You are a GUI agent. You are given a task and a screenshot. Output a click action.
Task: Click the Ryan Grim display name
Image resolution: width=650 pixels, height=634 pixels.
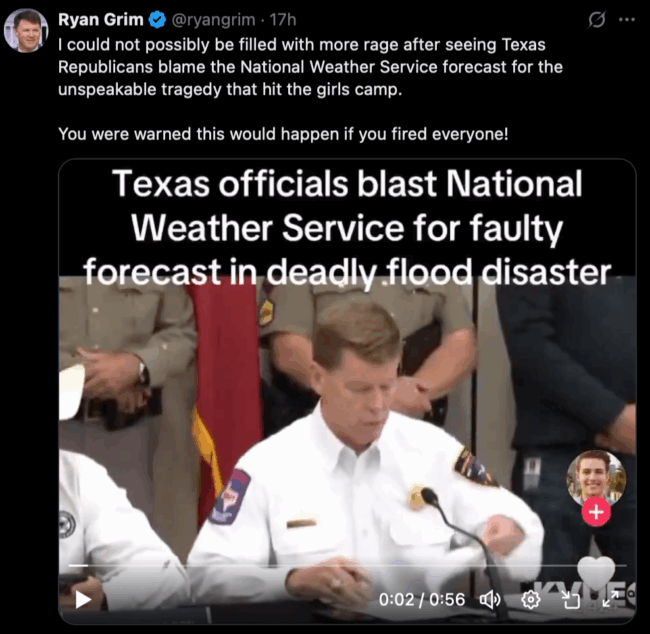coord(101,19)
